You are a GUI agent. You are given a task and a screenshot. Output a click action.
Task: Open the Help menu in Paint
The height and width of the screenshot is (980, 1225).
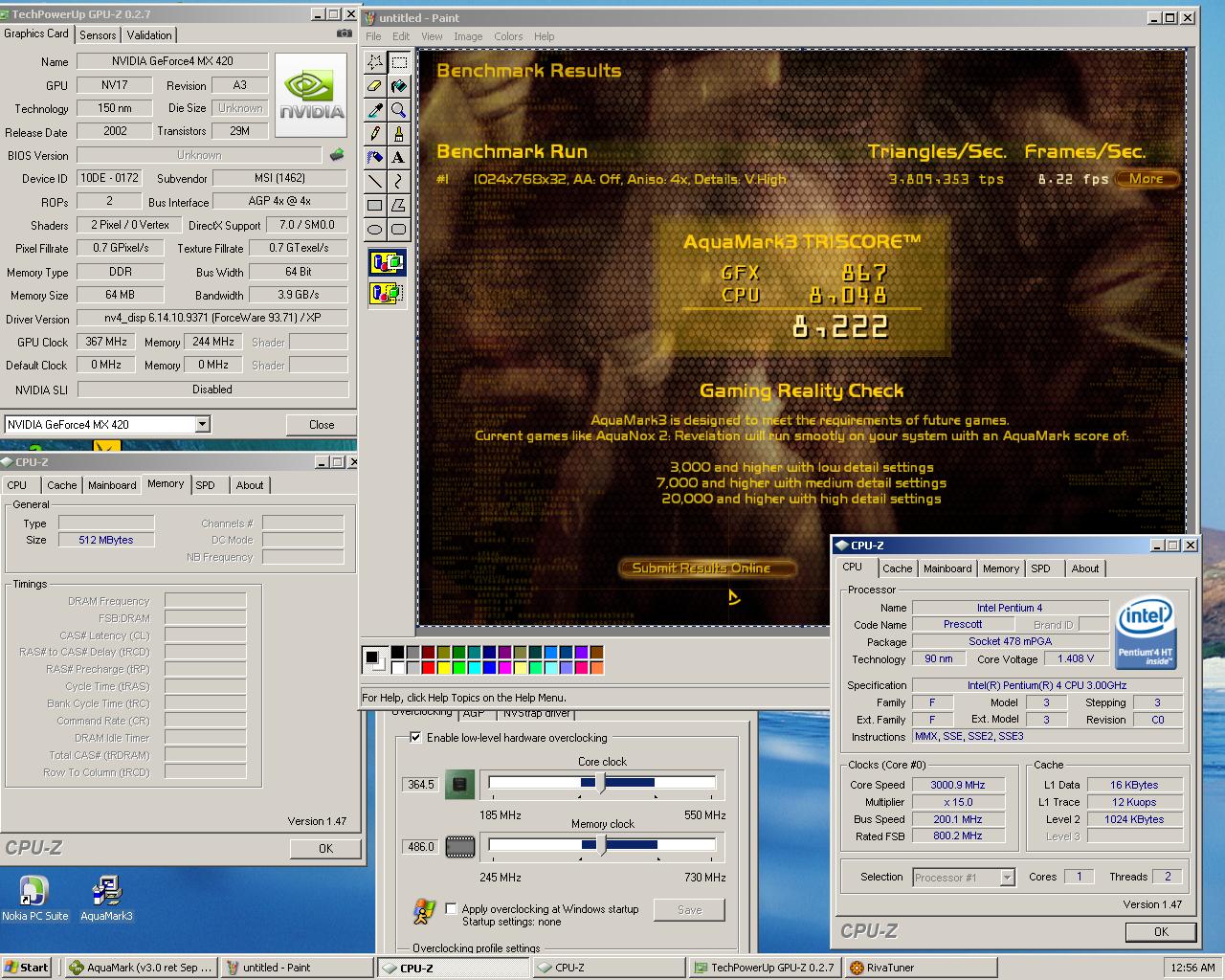(x=545, y=36)
